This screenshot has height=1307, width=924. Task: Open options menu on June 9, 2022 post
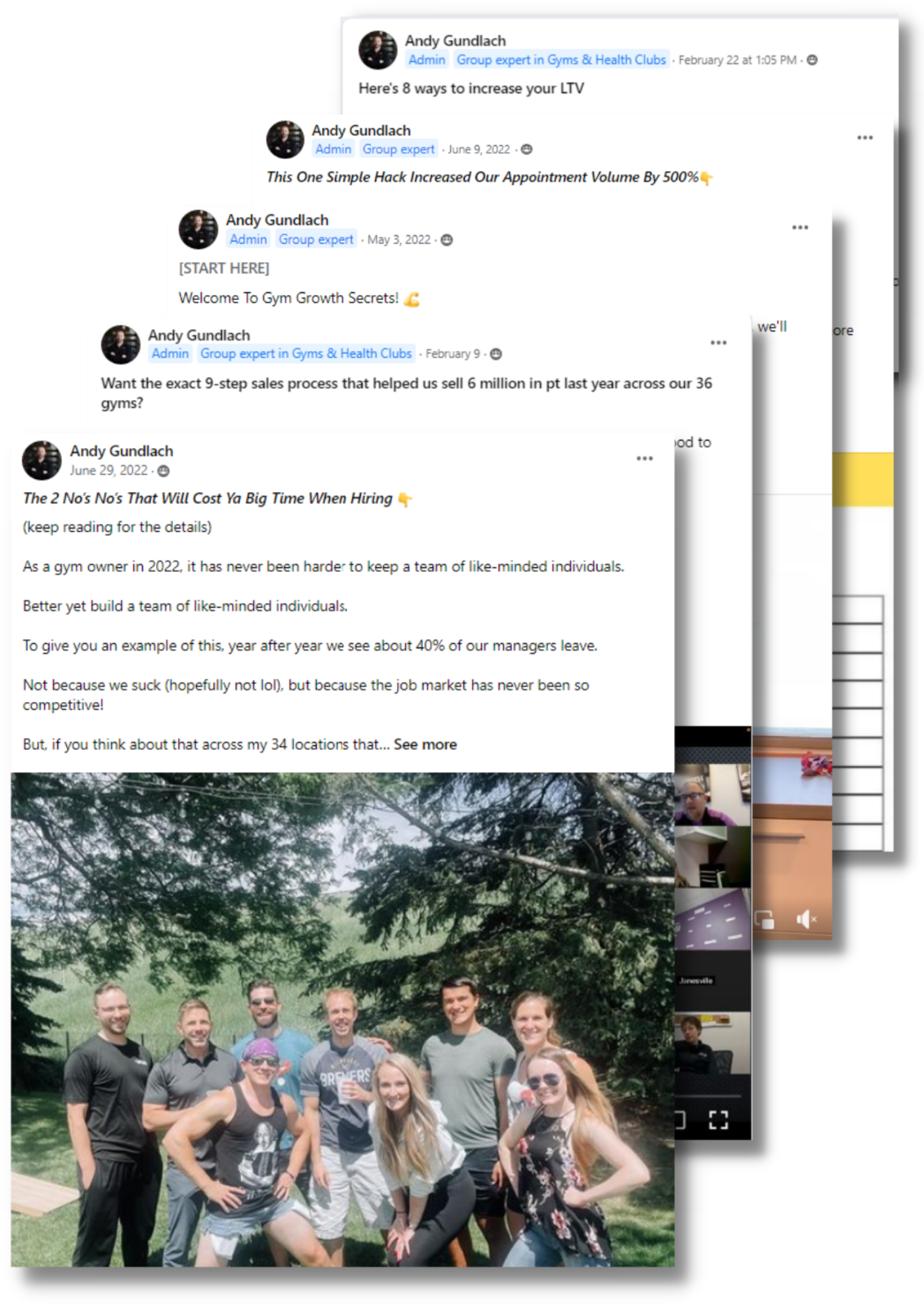tap(865, 138)
